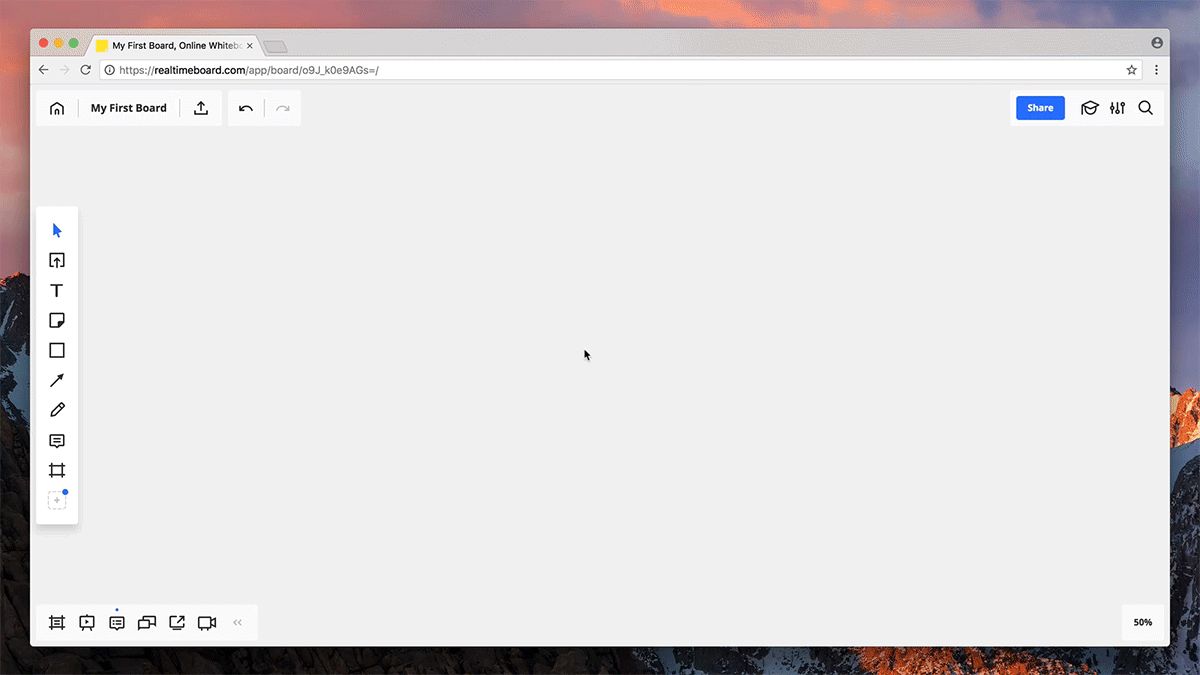This screenshot has height=675, width=1200.
Task: Select the Frame tool
Action: [x=57, y=470]
